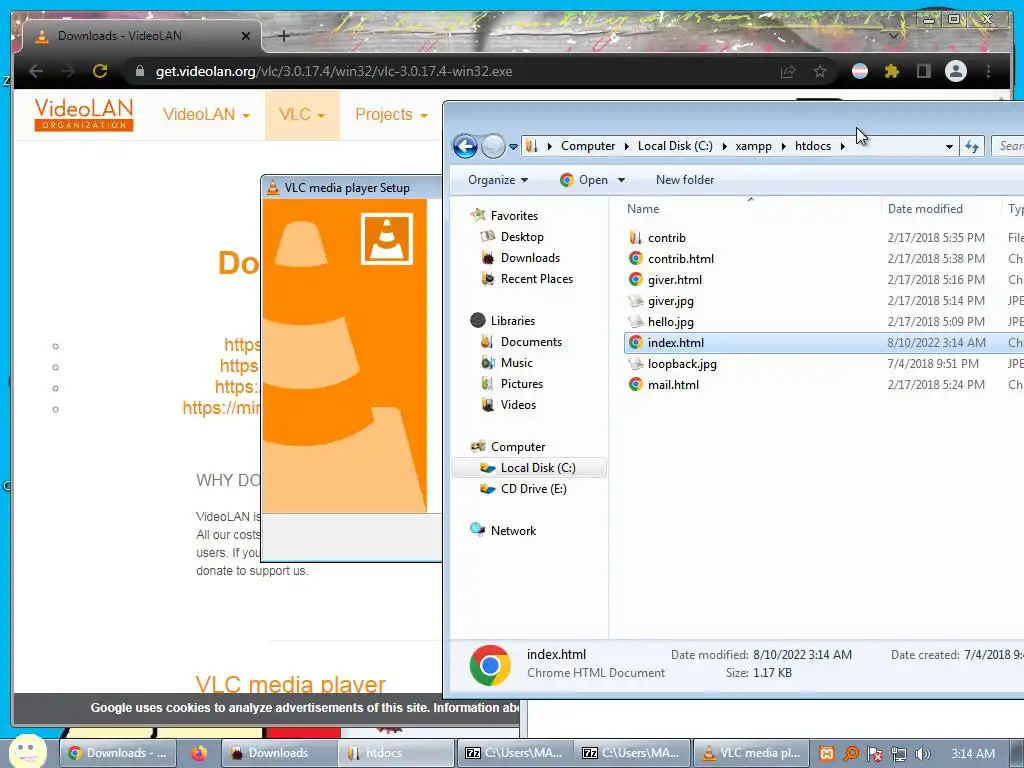Switch to htdocs taskbar window
1024x768 pixels.
coord(396,753)
